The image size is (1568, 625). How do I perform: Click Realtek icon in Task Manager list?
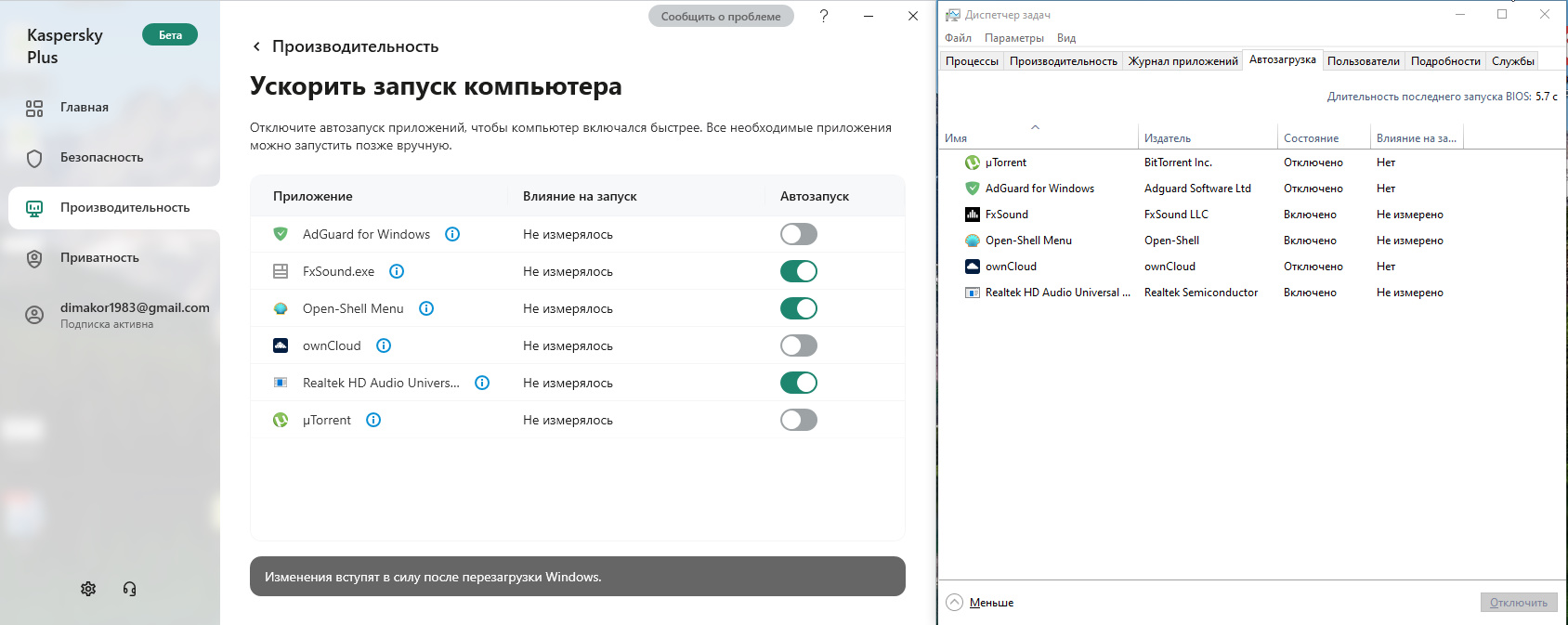pos(973,293)
